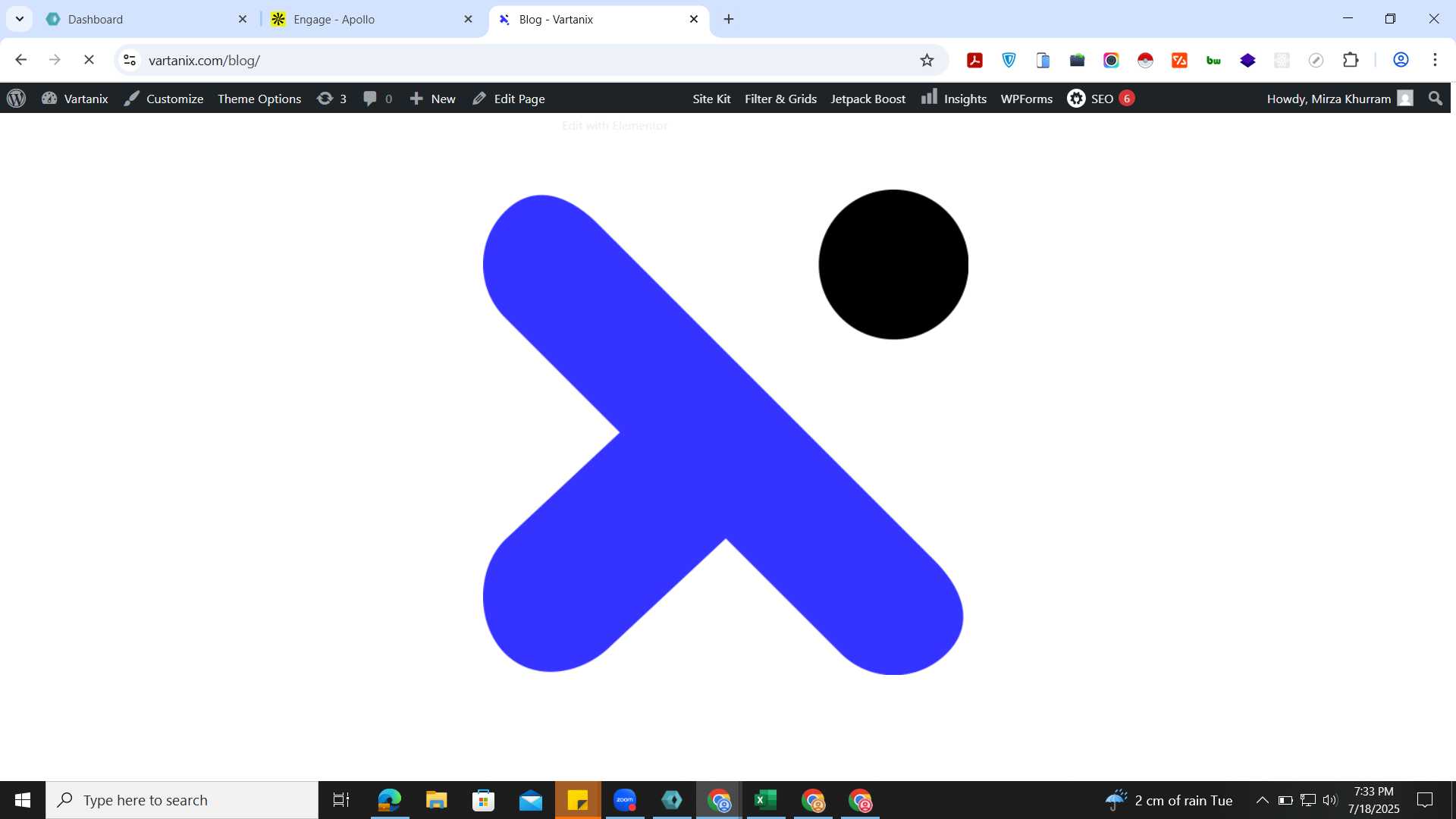Open the rain weather widget
This screenshot has height=819, width=1456.
1169,800
